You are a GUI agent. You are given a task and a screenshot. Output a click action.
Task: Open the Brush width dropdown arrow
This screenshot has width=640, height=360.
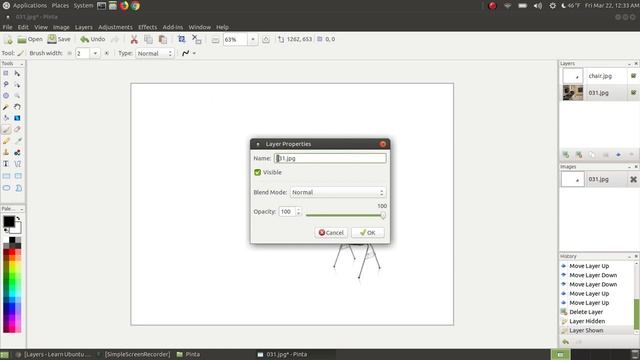tap(95, 53)
